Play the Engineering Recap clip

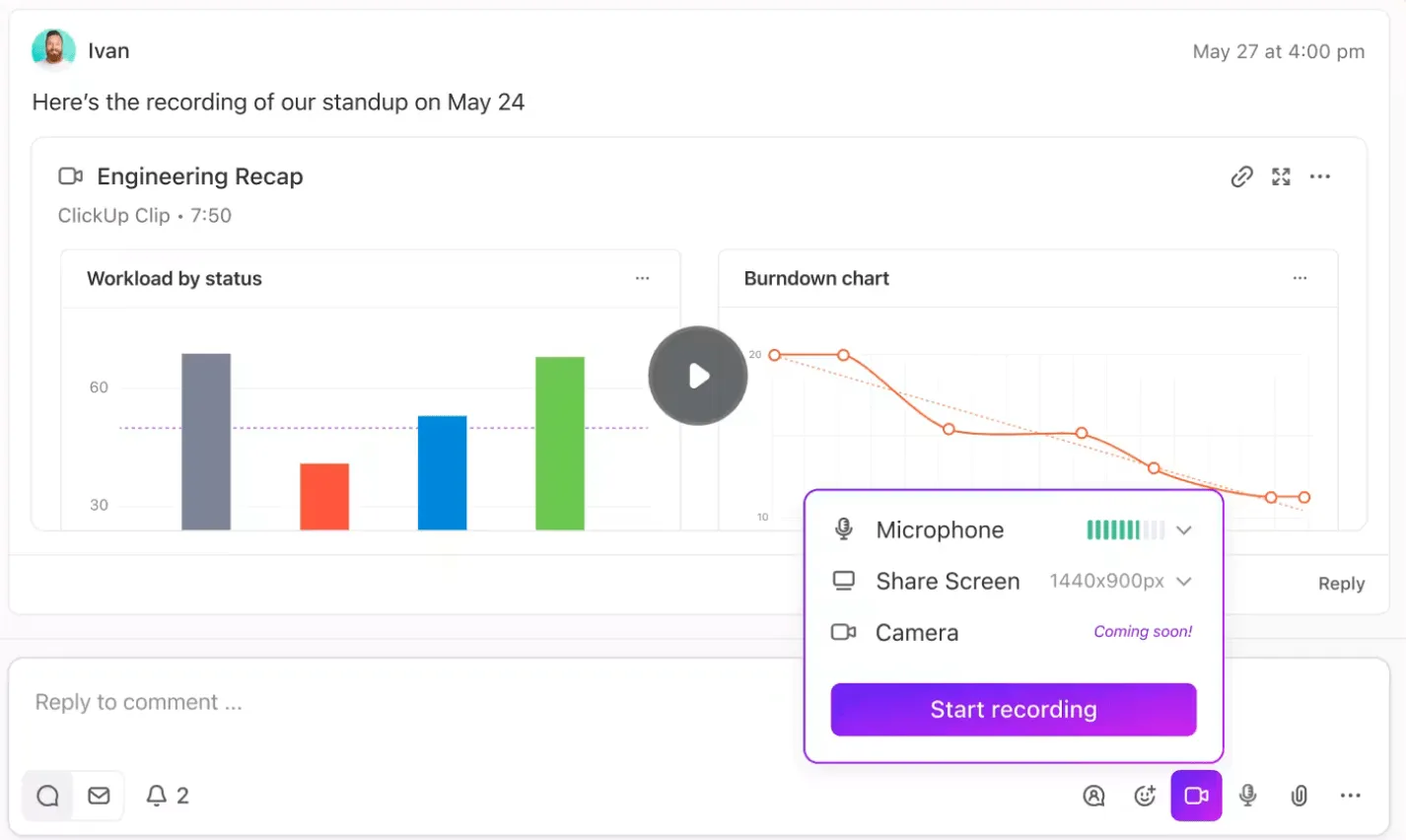[698, 376]
